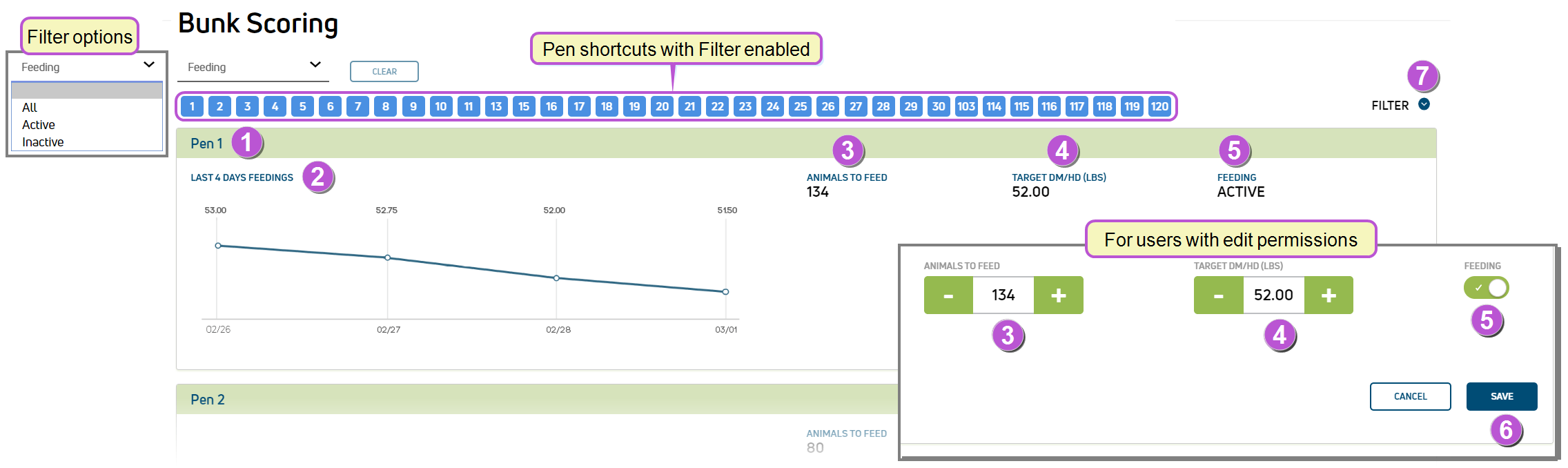
Task: Increase Animals to Feed with plus
Action: click(x=1058, y=295)
